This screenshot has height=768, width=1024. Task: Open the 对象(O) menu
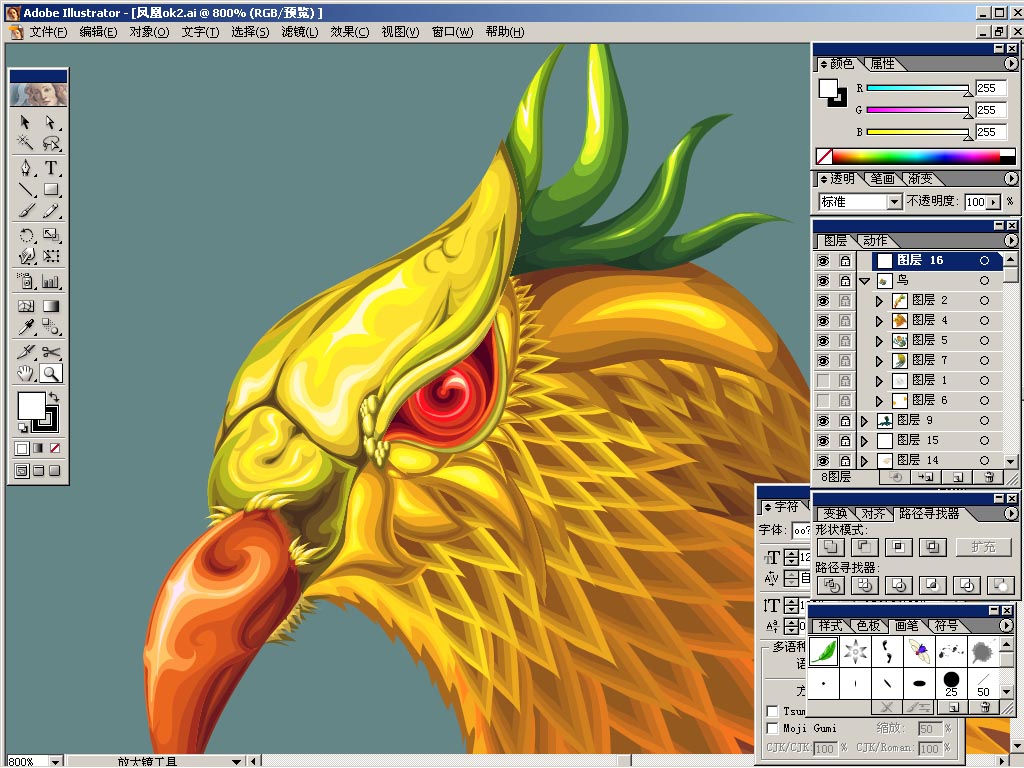(x=149, y=32)
